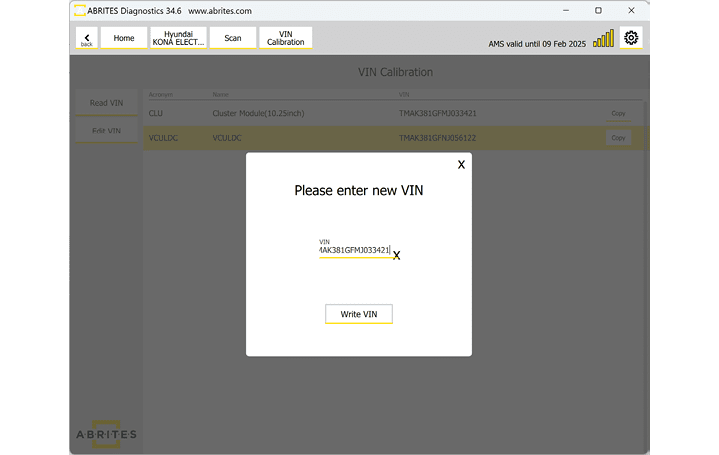
Task: Maximize the ABRITES Diagnostics window
Action: click(598, 10)
